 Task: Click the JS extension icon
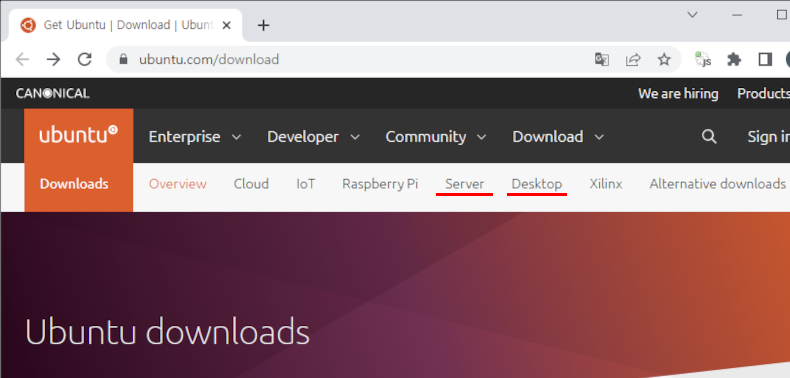pyautogui.click(x=703, y=59)
